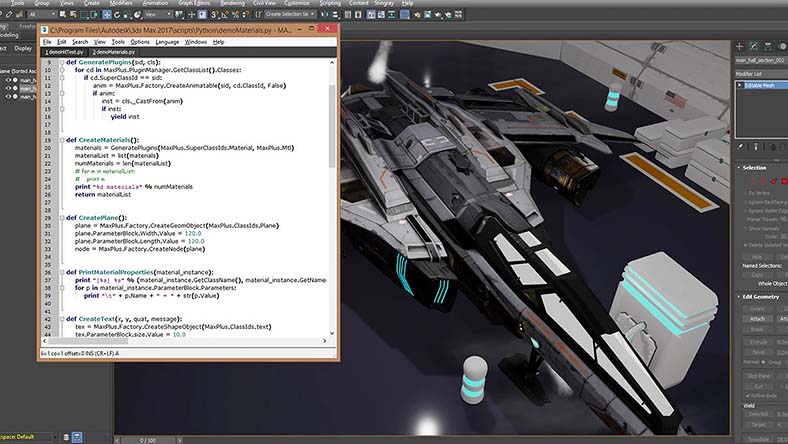Toggle visibility eye of second scene object
788x444 pixels.
(x=9, y=87)
